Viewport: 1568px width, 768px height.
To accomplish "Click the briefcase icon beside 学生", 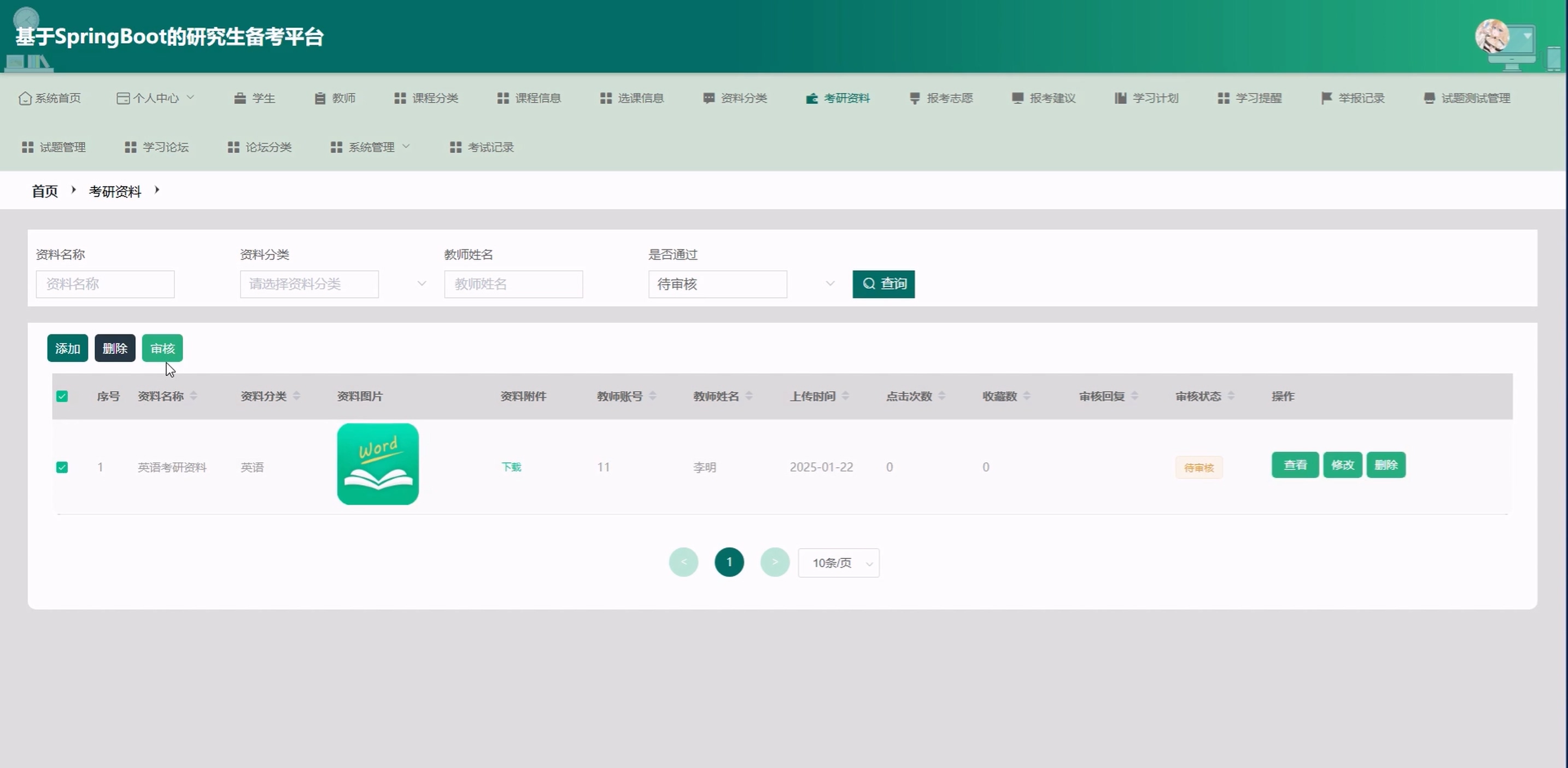I will pyautogui.click(x=240, y=98).
